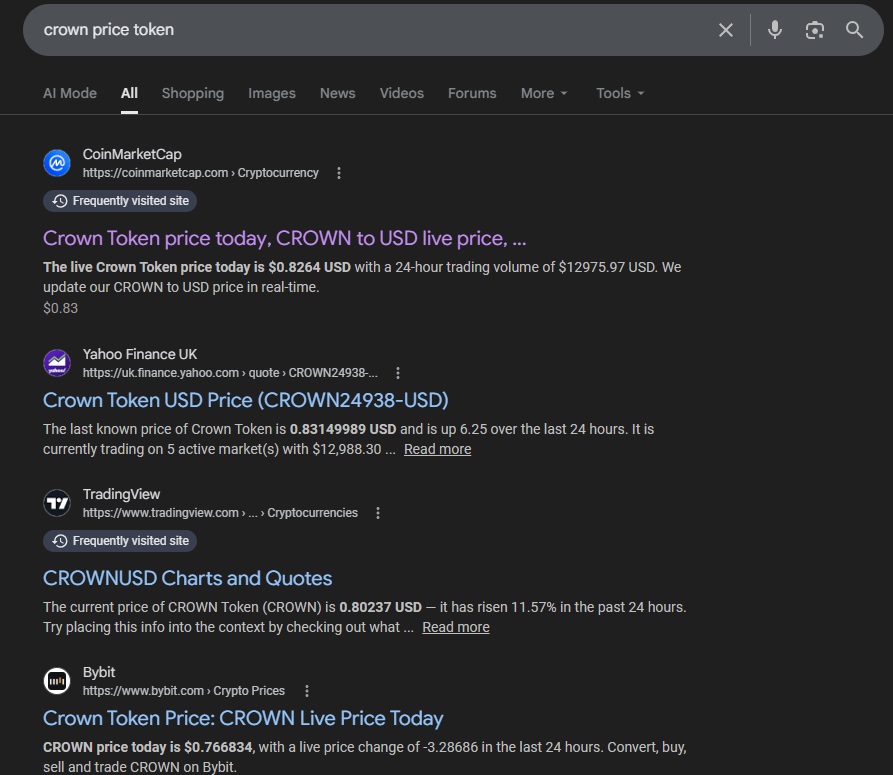This screenshot has height=775, width=893.
Task: Click the $0.766834 price in the Bybit snippet
Action: tap(218, 748)
